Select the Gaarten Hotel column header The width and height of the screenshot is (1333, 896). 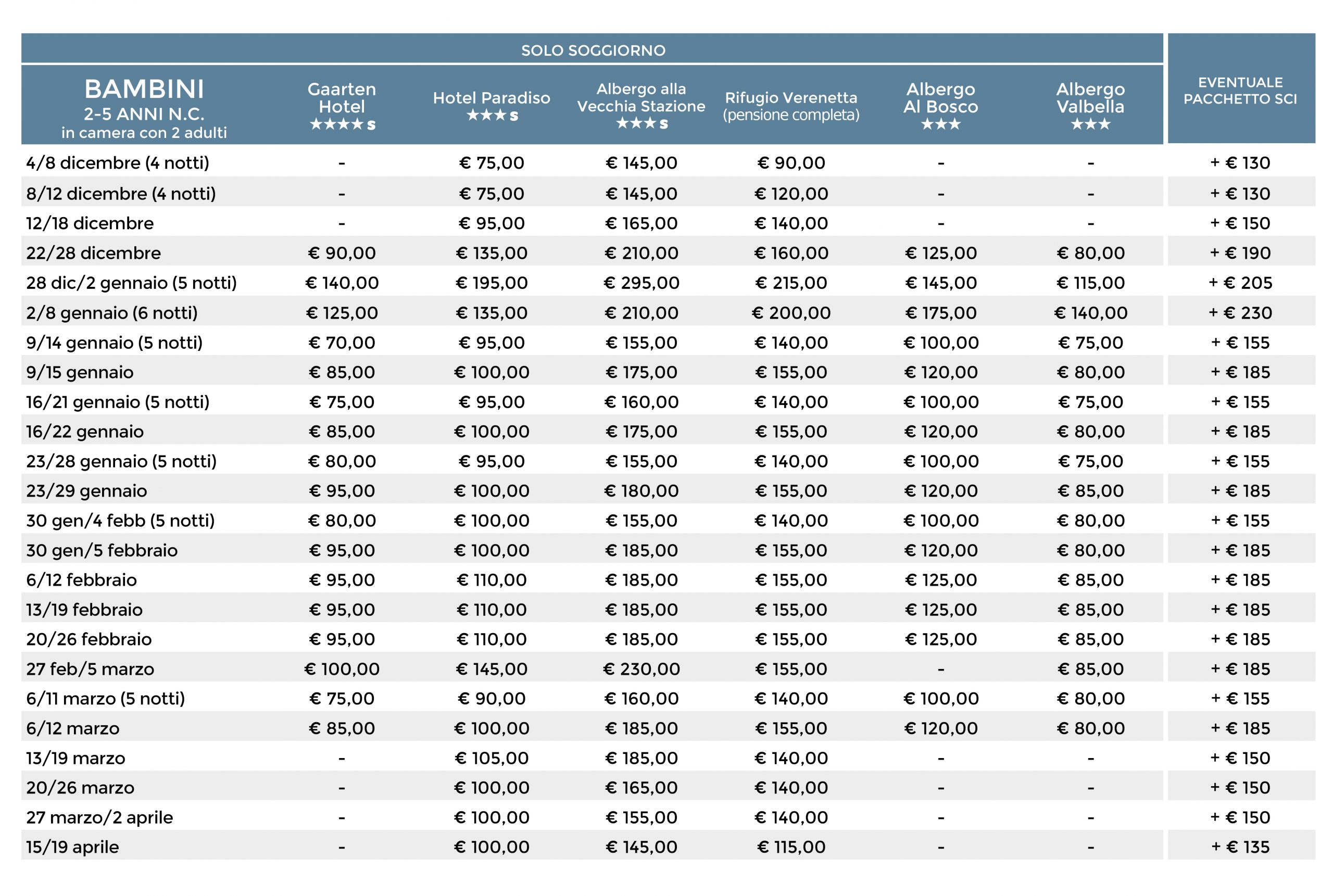[x=342, y=106]
